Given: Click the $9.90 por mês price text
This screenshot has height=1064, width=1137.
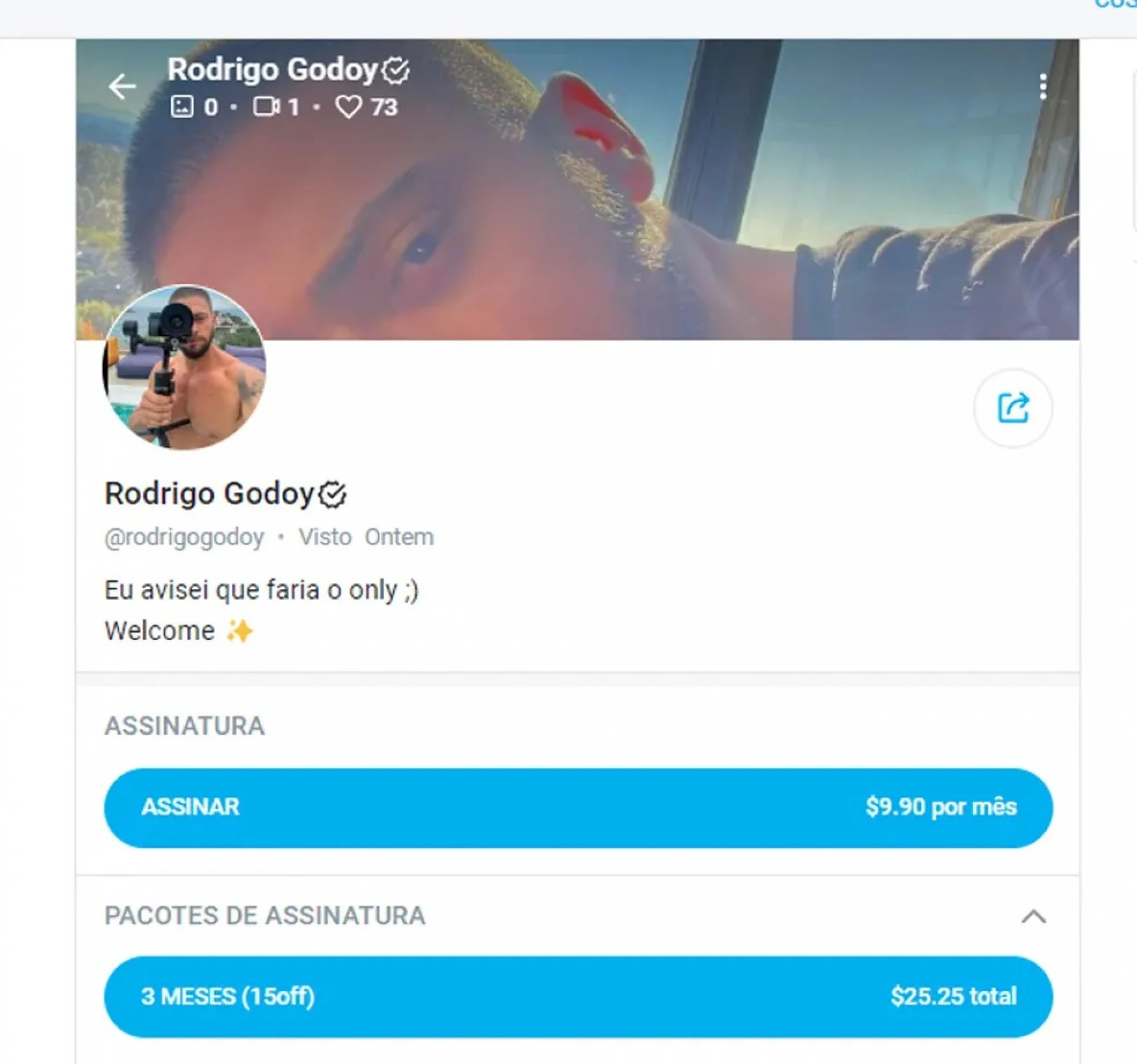Looking at the screenshot, I should pos(941,807).
